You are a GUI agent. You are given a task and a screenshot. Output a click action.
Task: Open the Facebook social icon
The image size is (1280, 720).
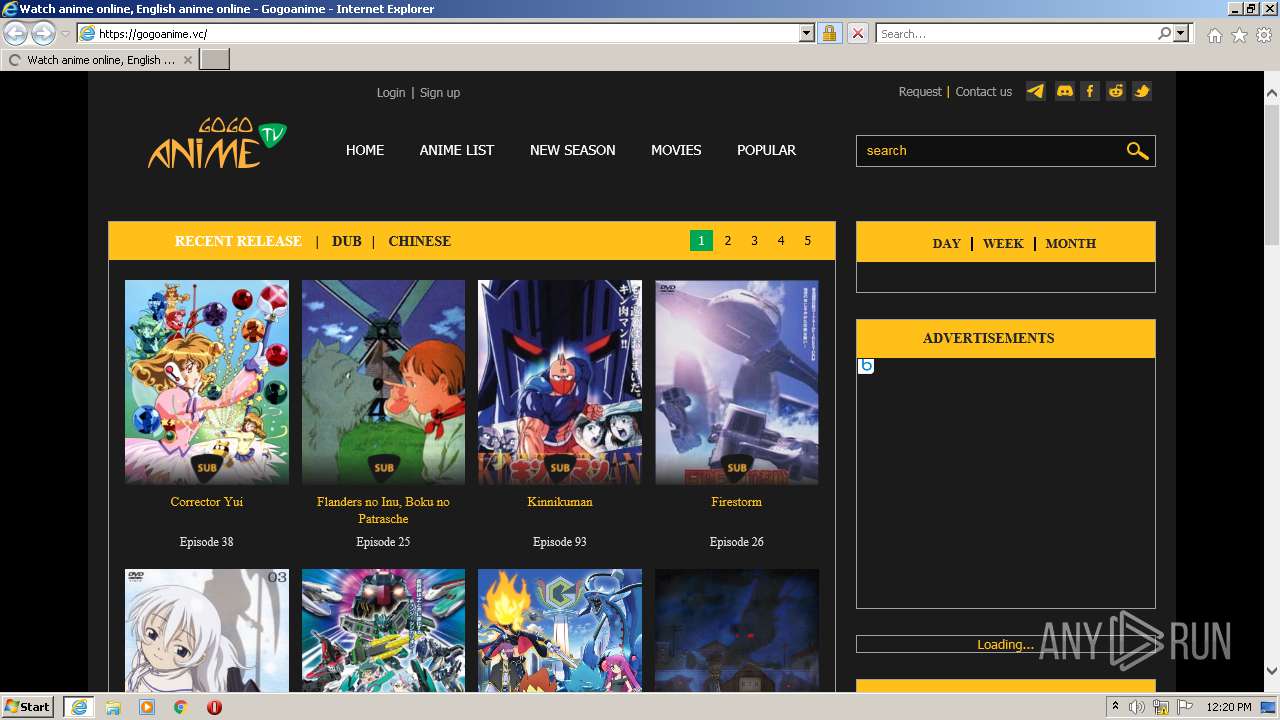pyautogui.click(x=1090, y=91)
